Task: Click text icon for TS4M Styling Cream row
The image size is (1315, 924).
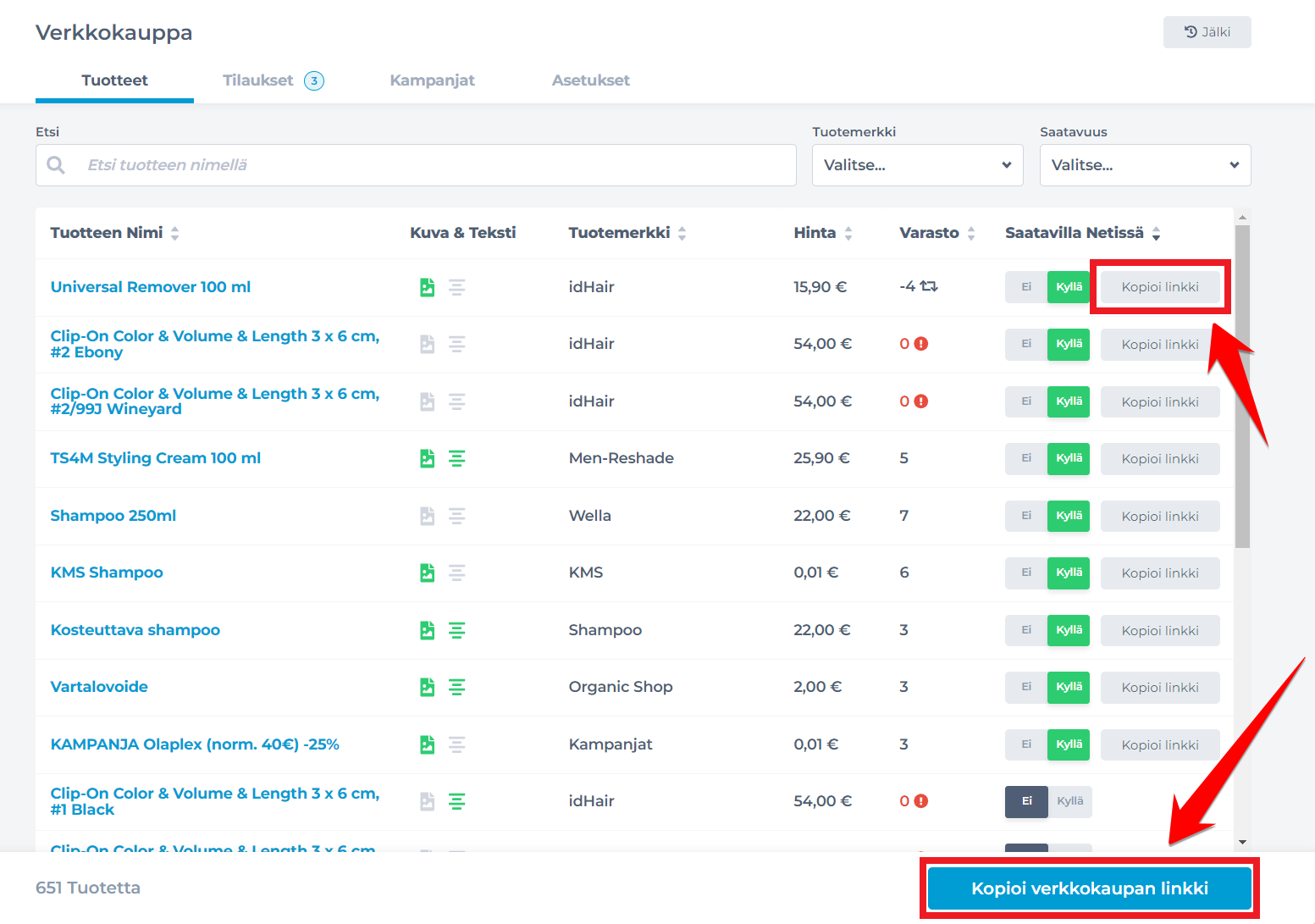Action: click(456, 458)
